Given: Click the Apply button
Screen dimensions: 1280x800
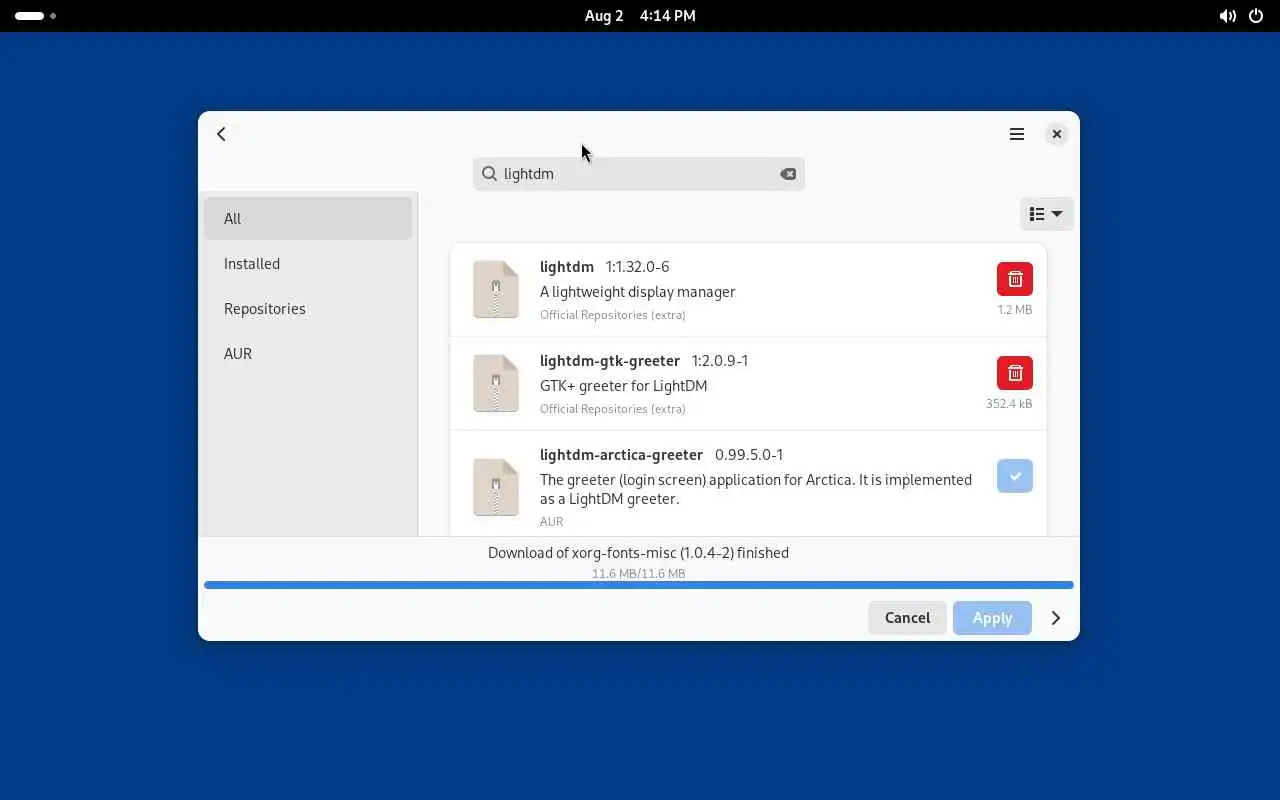Looking at the screenshot, I should tap(992, 618).
